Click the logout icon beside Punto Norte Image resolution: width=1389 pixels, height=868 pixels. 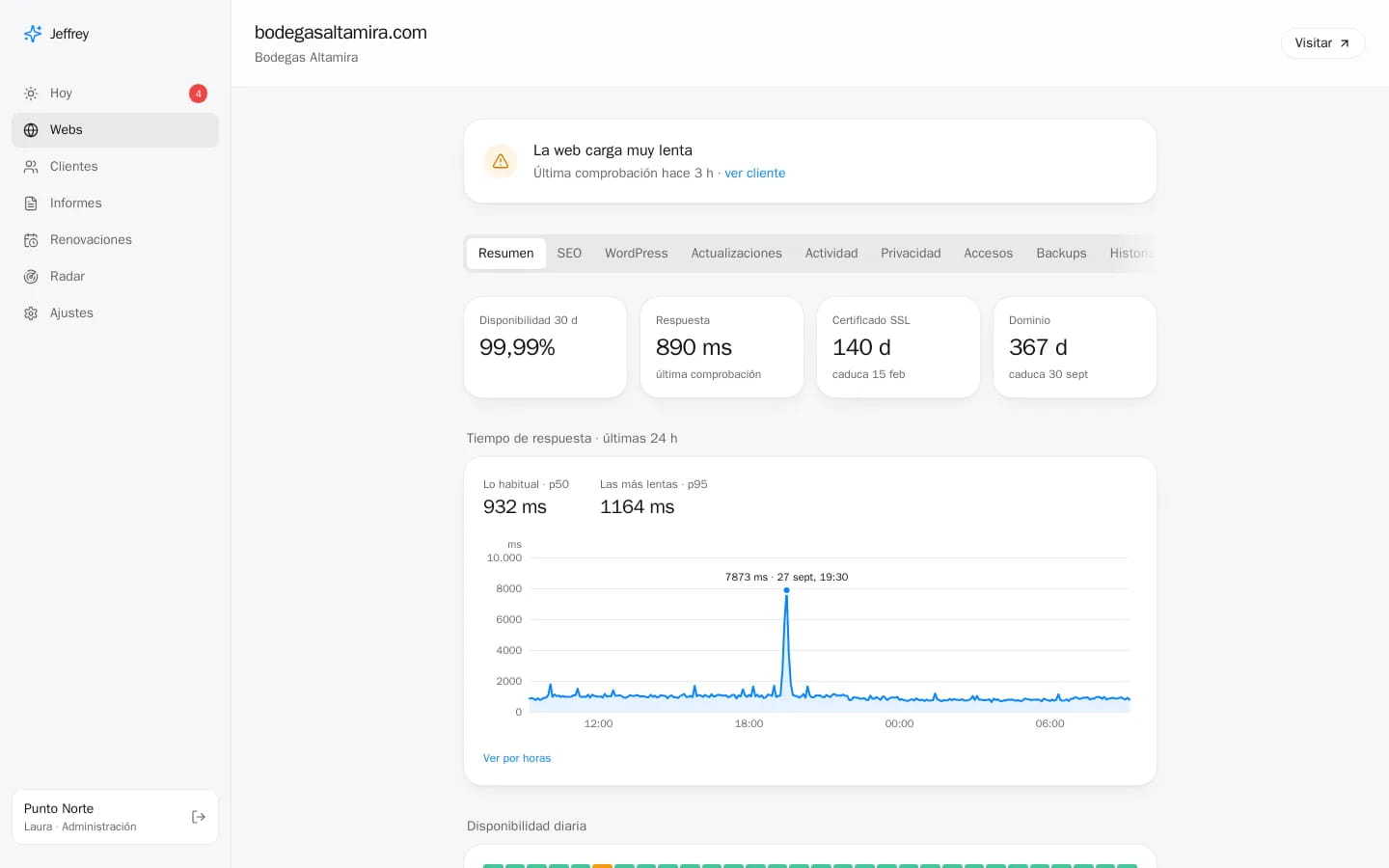pos(199,817)
